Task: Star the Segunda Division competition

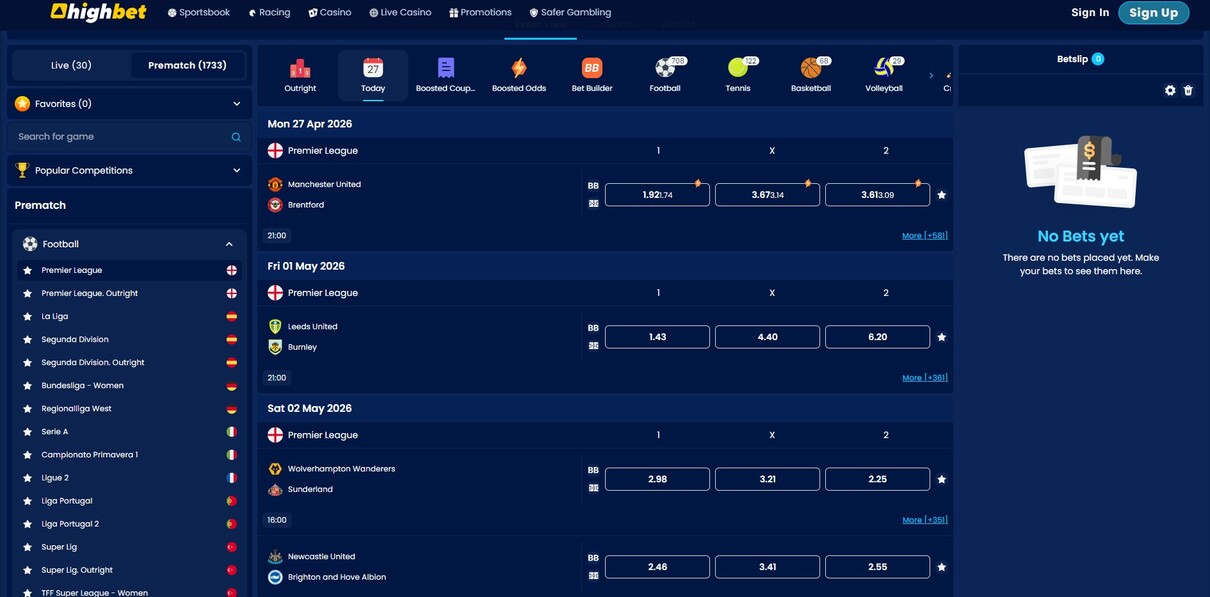Action: [27, 339]
